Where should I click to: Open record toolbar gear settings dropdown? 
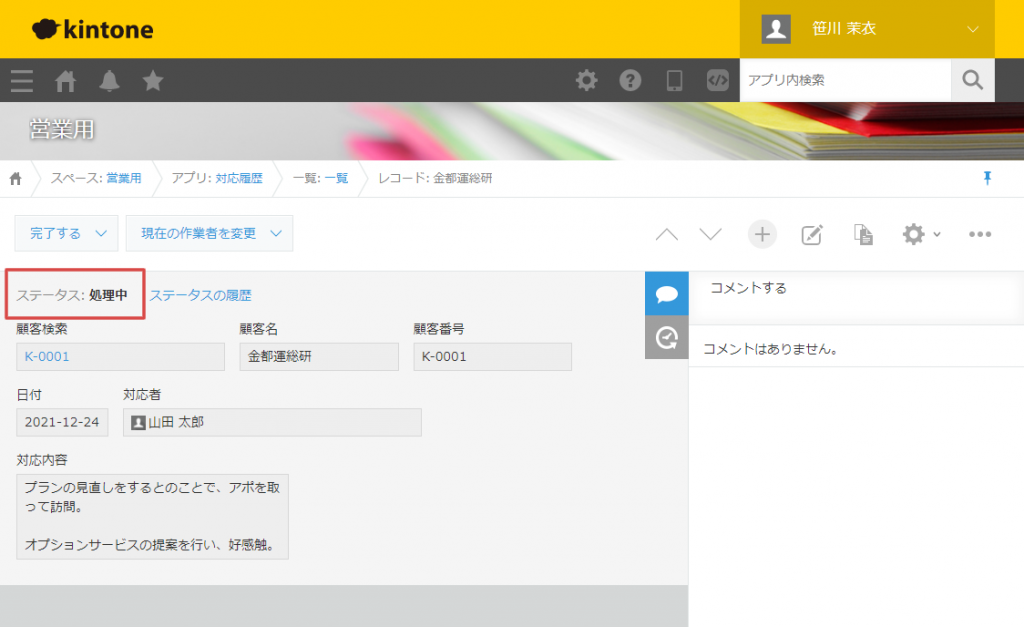click(921, 234)
